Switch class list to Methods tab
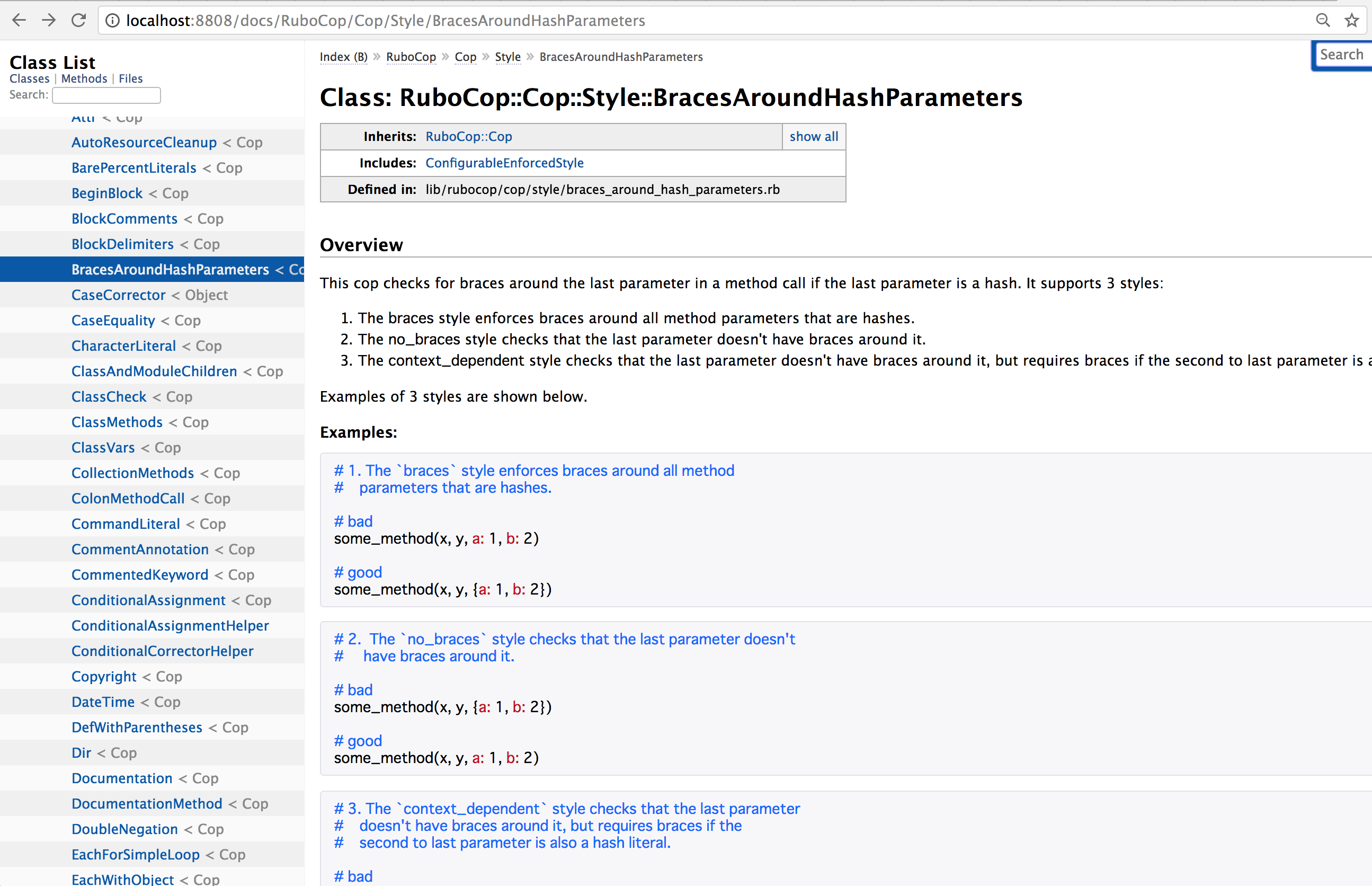Image resolution: width=1372 pixels, height=886 pixels. pos(84,79)
